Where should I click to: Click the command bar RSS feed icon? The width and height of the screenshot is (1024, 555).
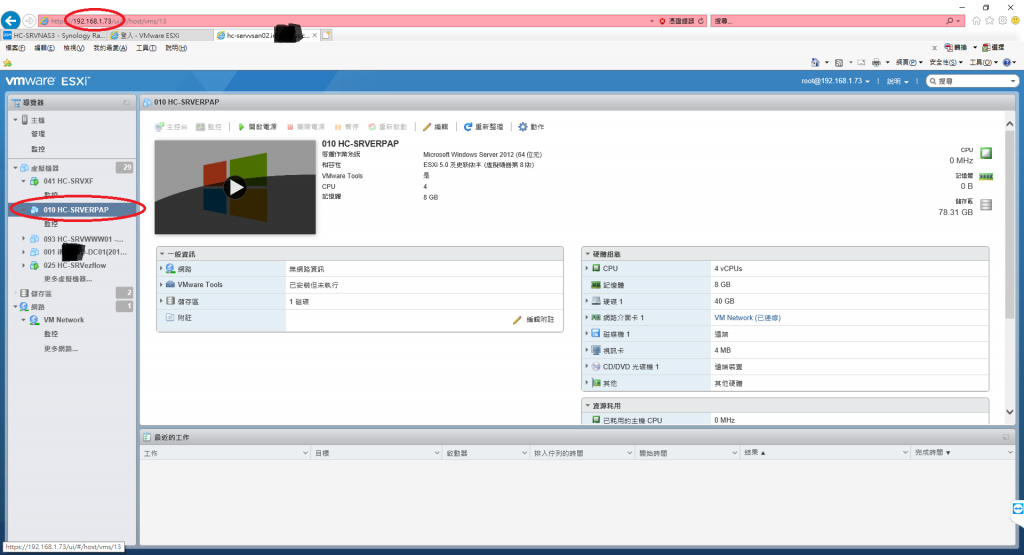839,62
